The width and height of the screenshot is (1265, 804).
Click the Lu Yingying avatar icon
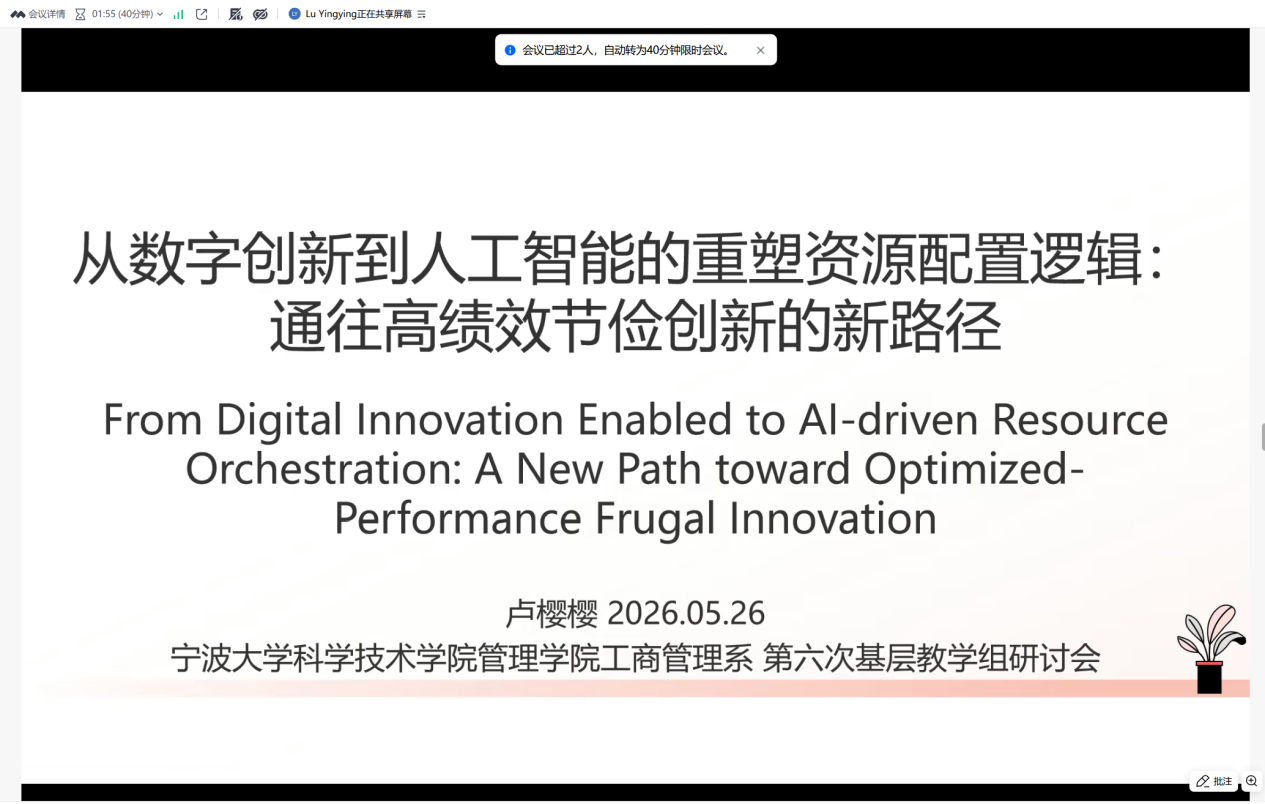pos(294,14)
